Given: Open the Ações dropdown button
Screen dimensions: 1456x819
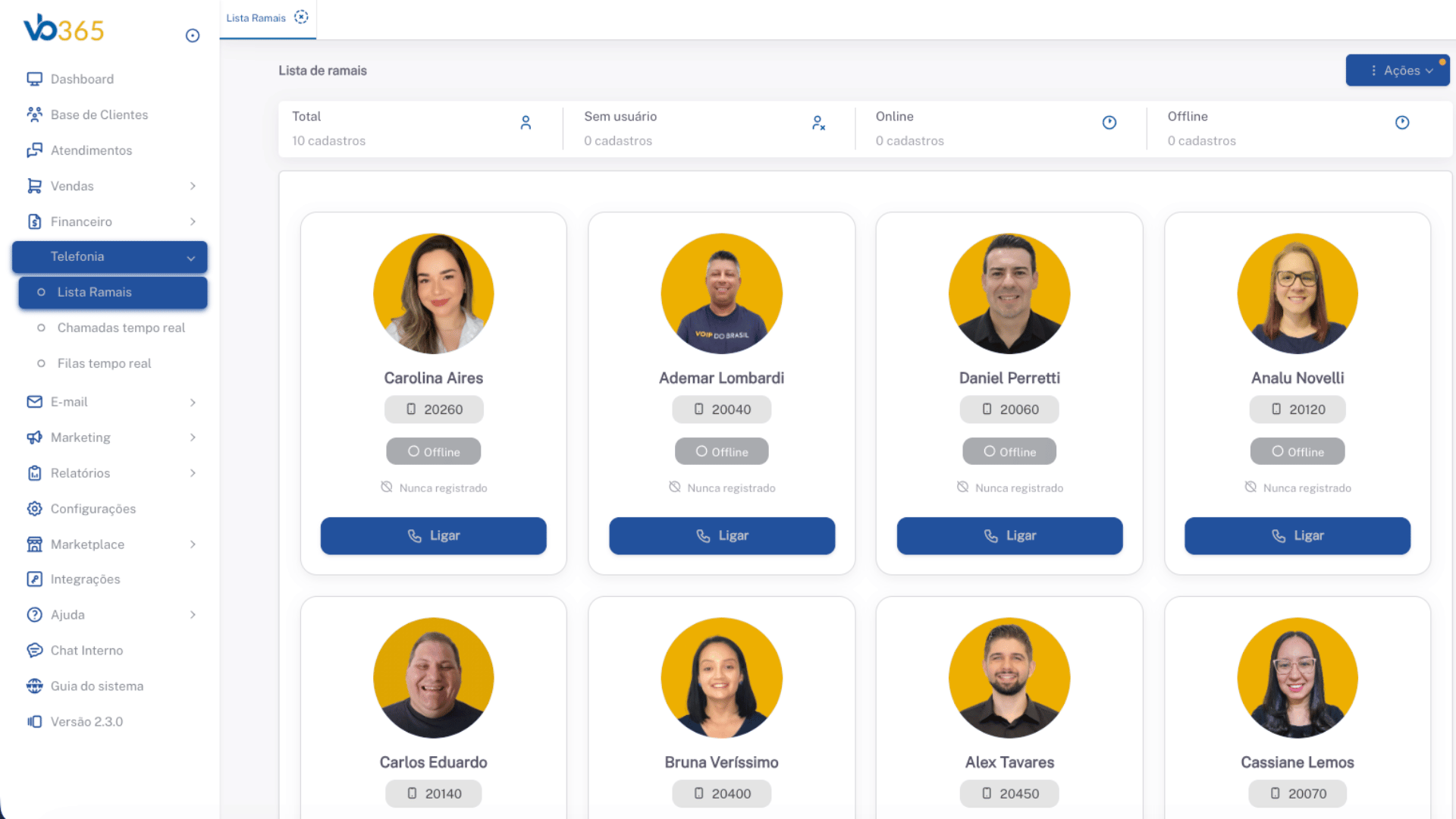Looking at the screenshot, I should coord(1398,71).
